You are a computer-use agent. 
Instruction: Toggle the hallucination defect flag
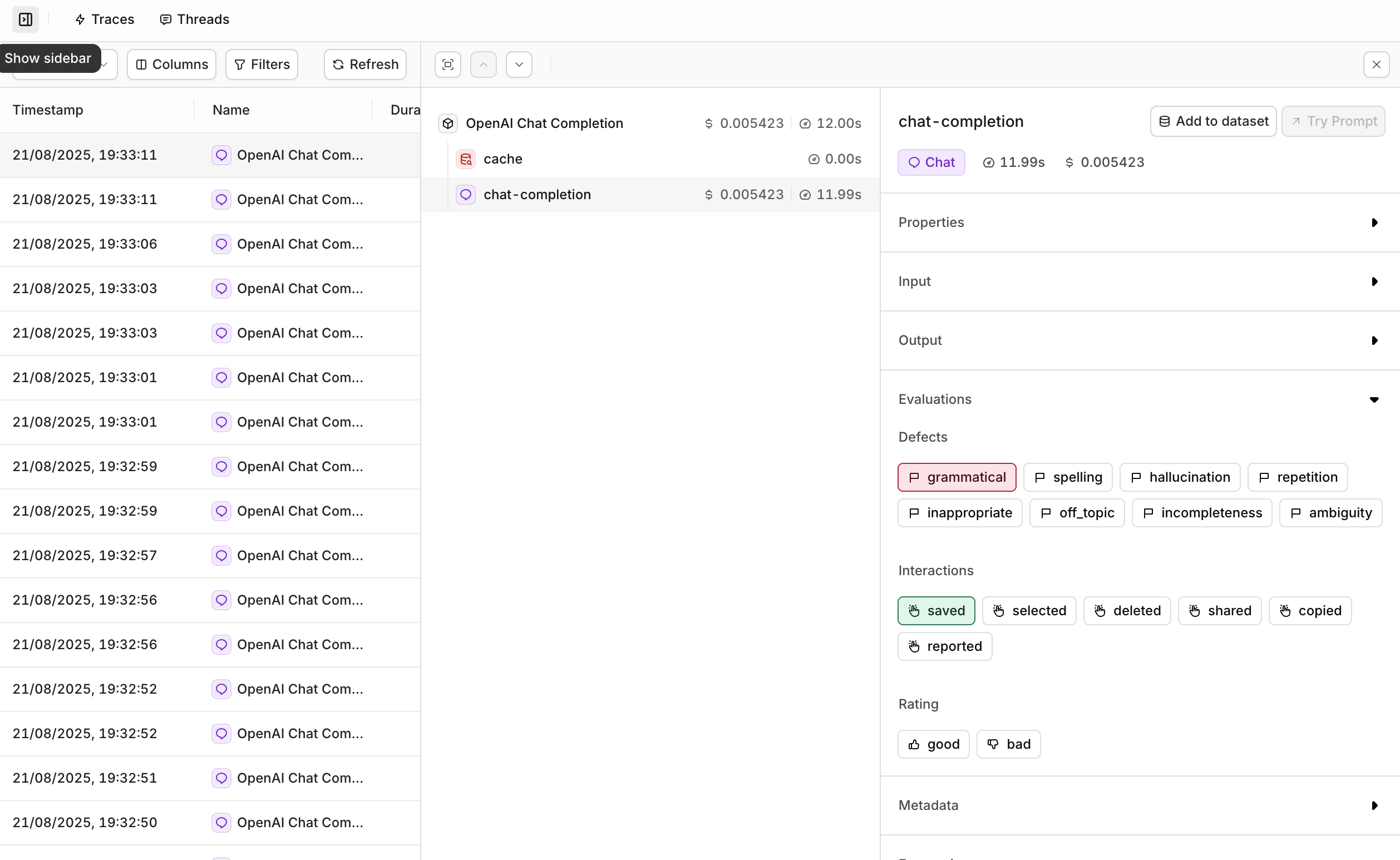1179,477
